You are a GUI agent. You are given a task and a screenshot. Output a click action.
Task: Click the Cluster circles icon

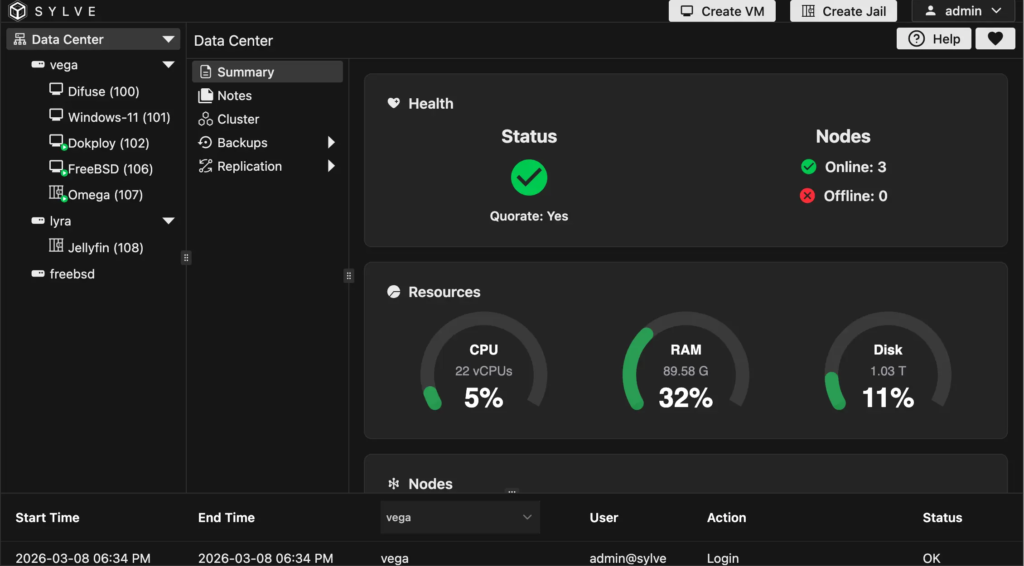pyautogui.click(x=205, y=119)
